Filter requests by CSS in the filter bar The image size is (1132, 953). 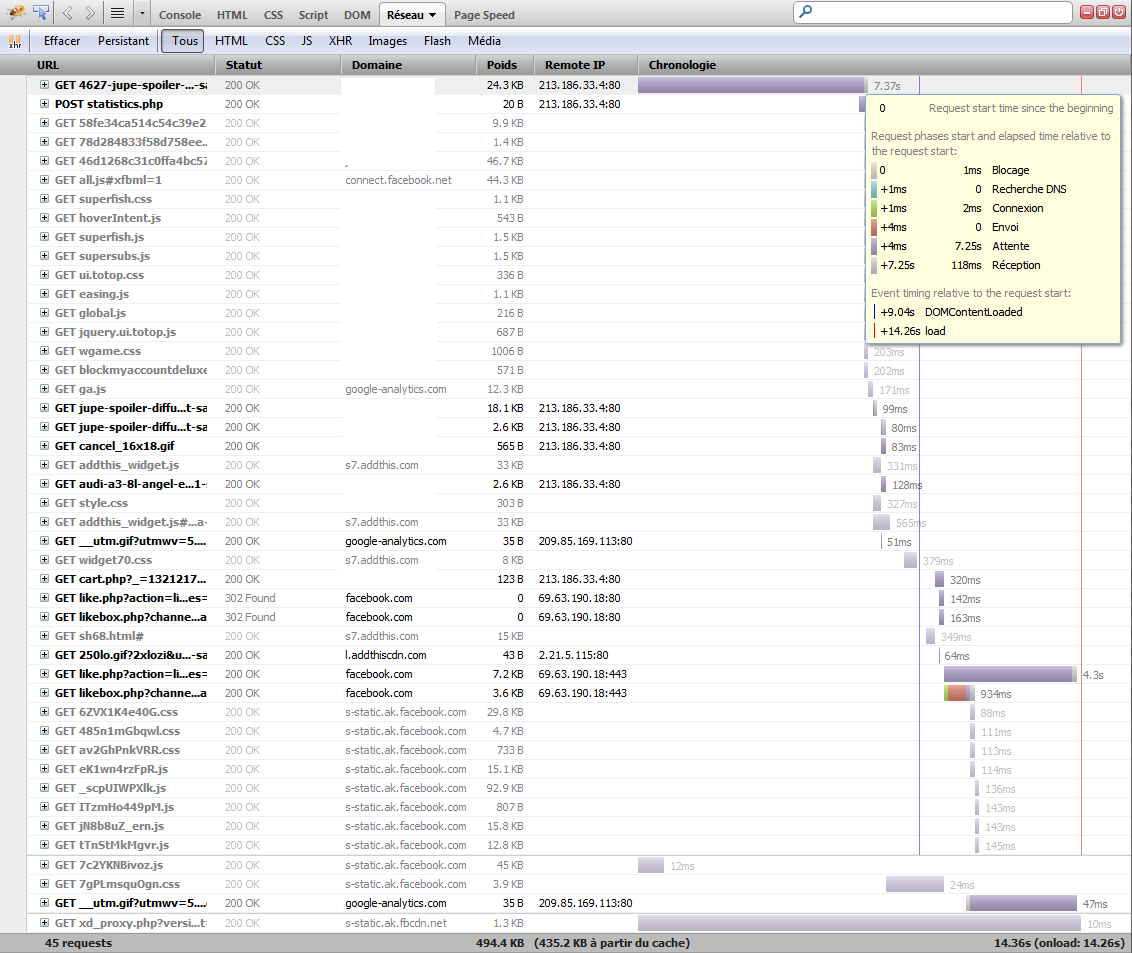click(275, 41)
